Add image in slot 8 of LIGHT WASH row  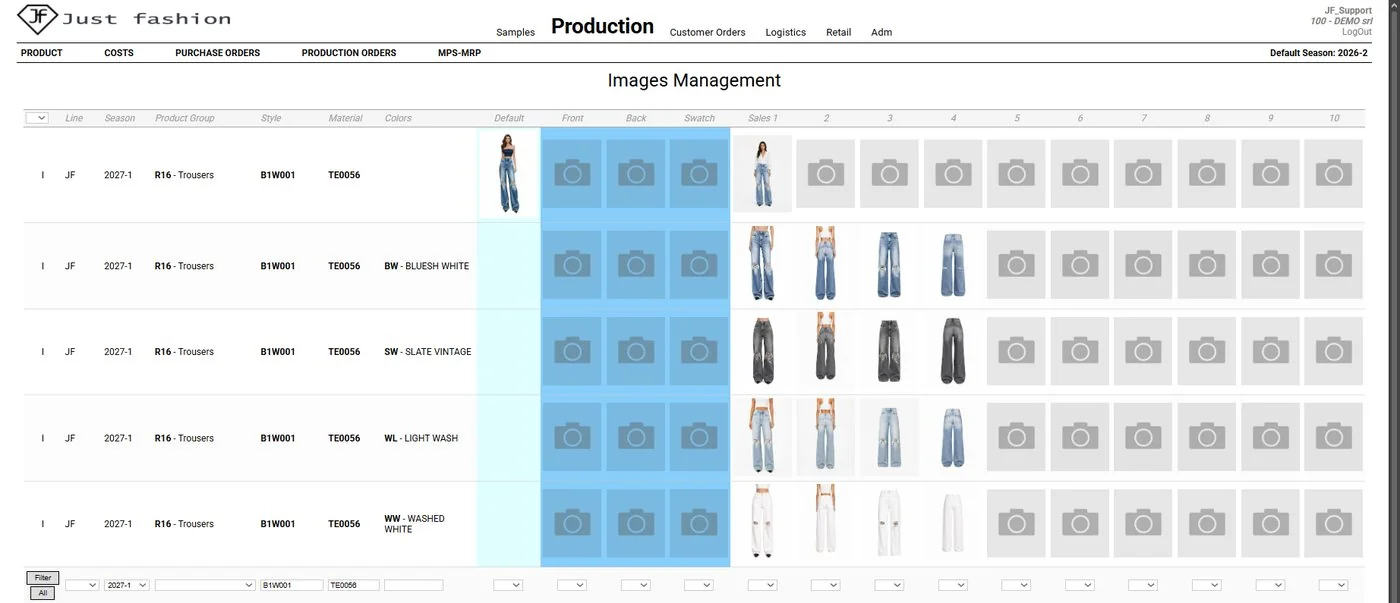[x=1206, y=437]
